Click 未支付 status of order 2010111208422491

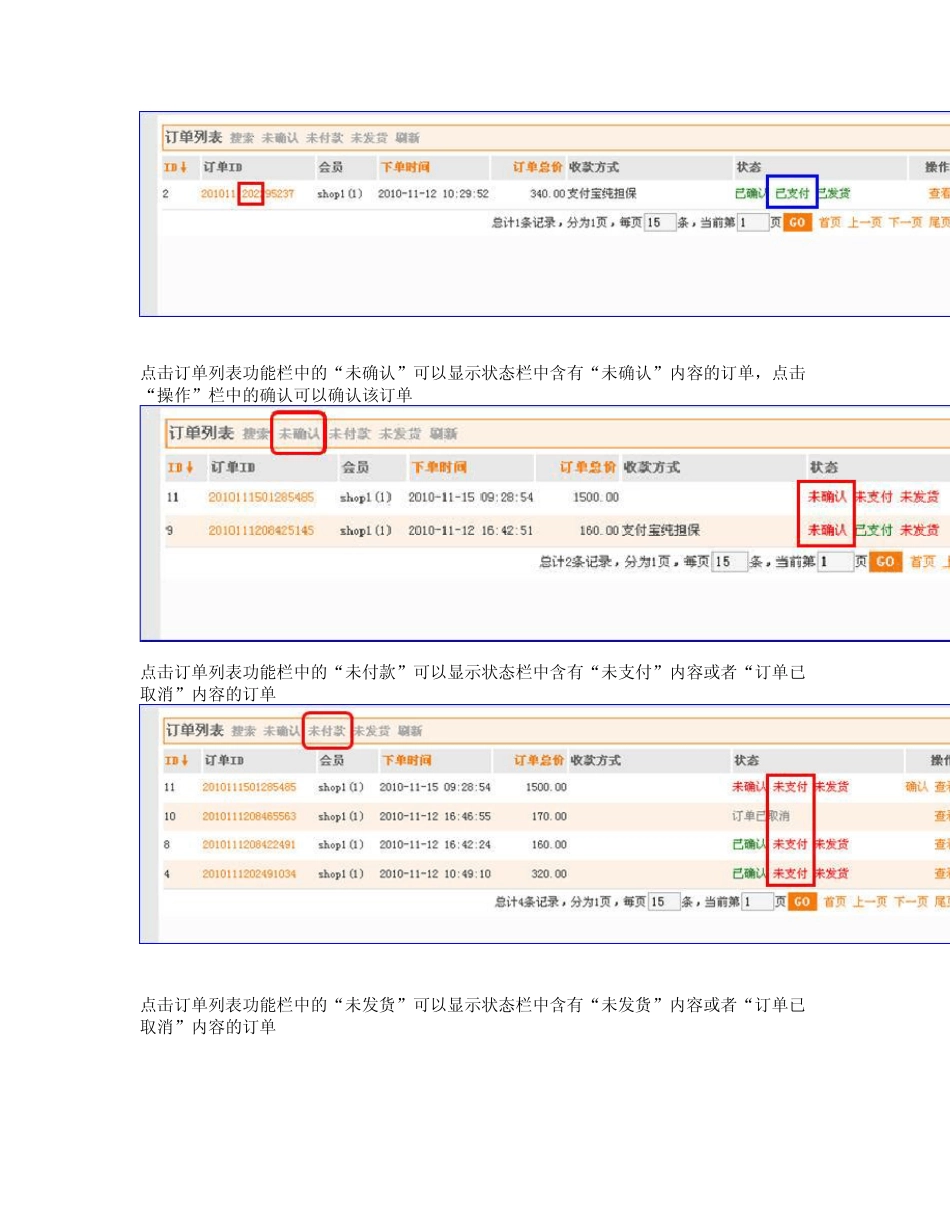(791, 845)
